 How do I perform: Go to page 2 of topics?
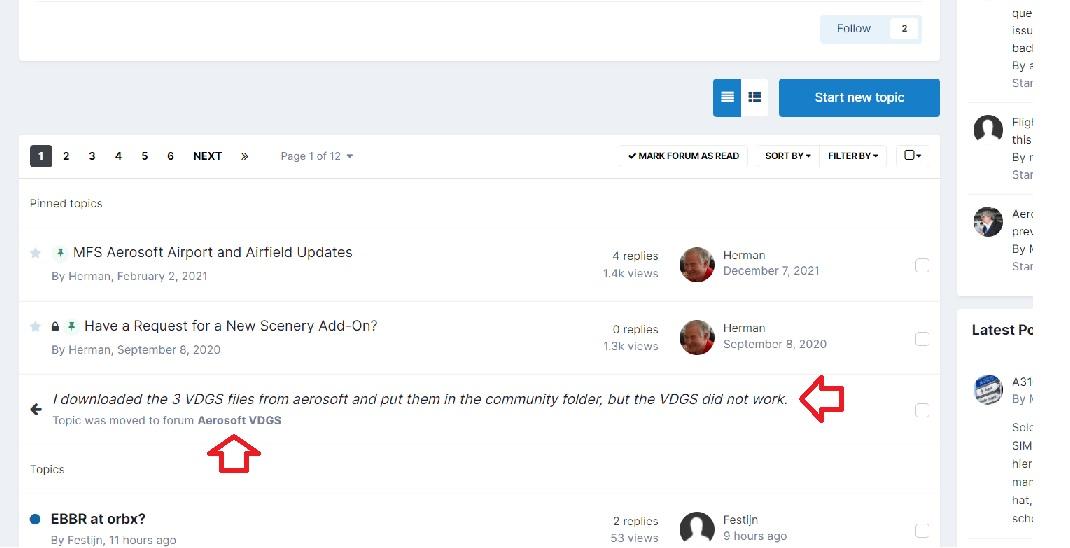[66, 156]
